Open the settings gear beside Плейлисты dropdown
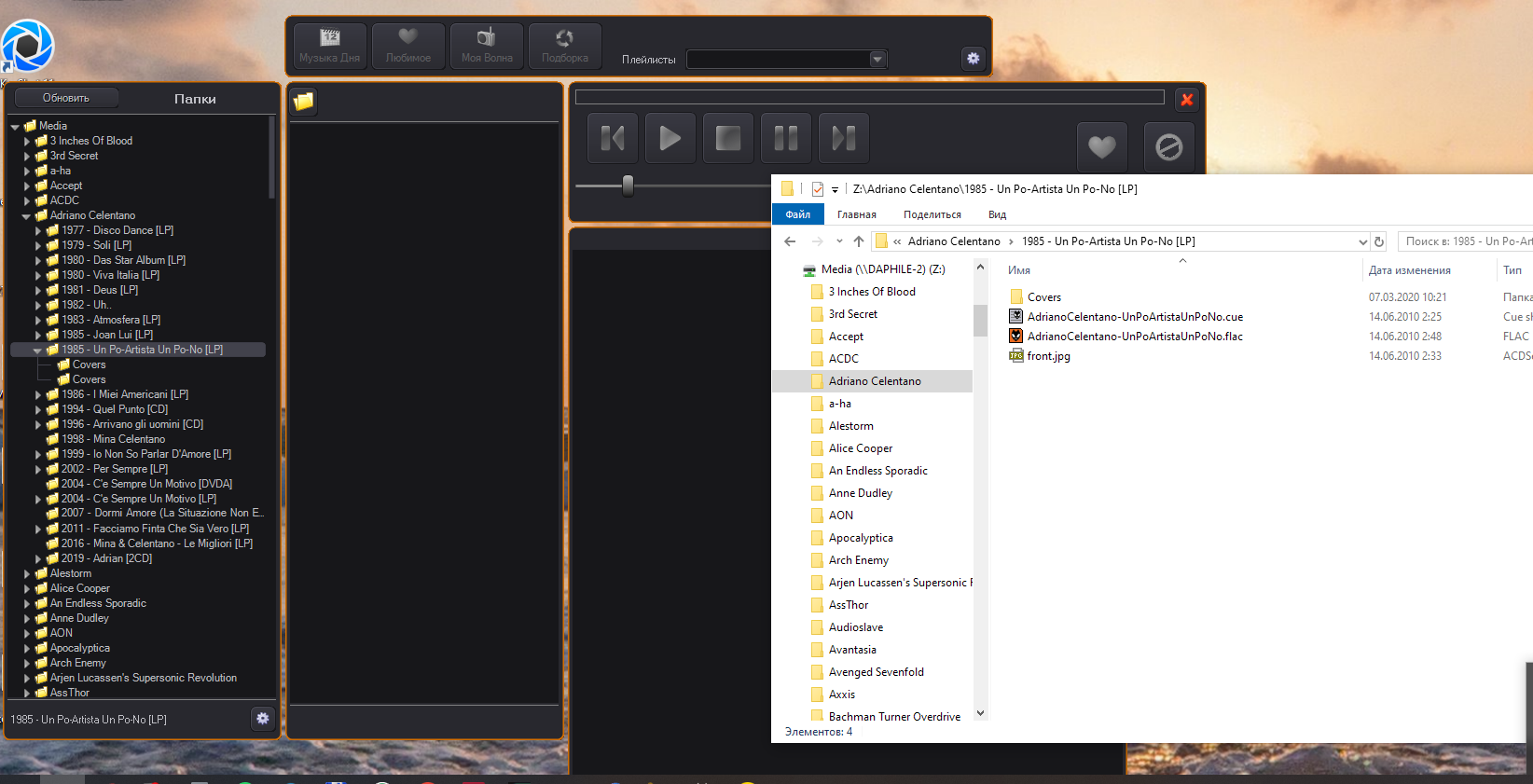 tap(974, 59)
